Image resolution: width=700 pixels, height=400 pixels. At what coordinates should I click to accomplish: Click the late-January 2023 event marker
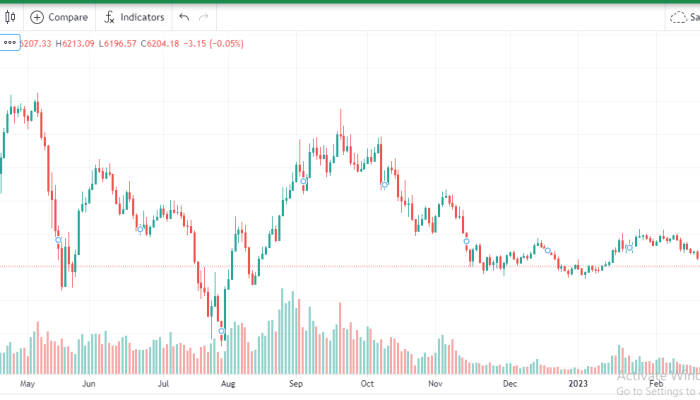tap(629, 248)
